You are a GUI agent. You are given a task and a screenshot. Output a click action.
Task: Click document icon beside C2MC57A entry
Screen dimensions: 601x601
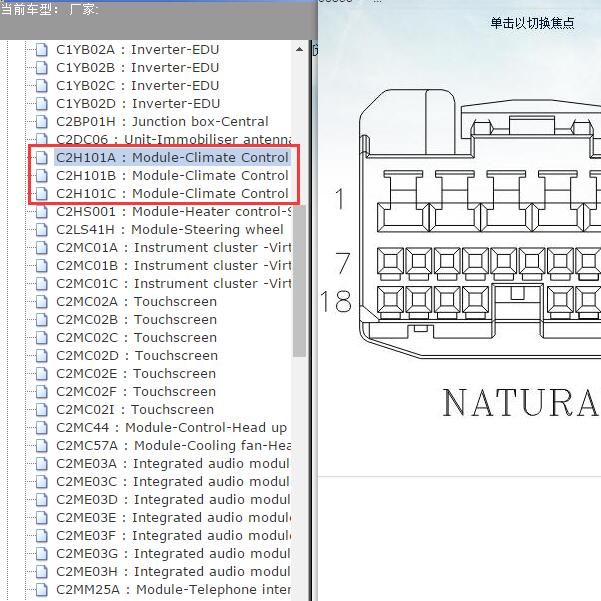coord(41,446)
